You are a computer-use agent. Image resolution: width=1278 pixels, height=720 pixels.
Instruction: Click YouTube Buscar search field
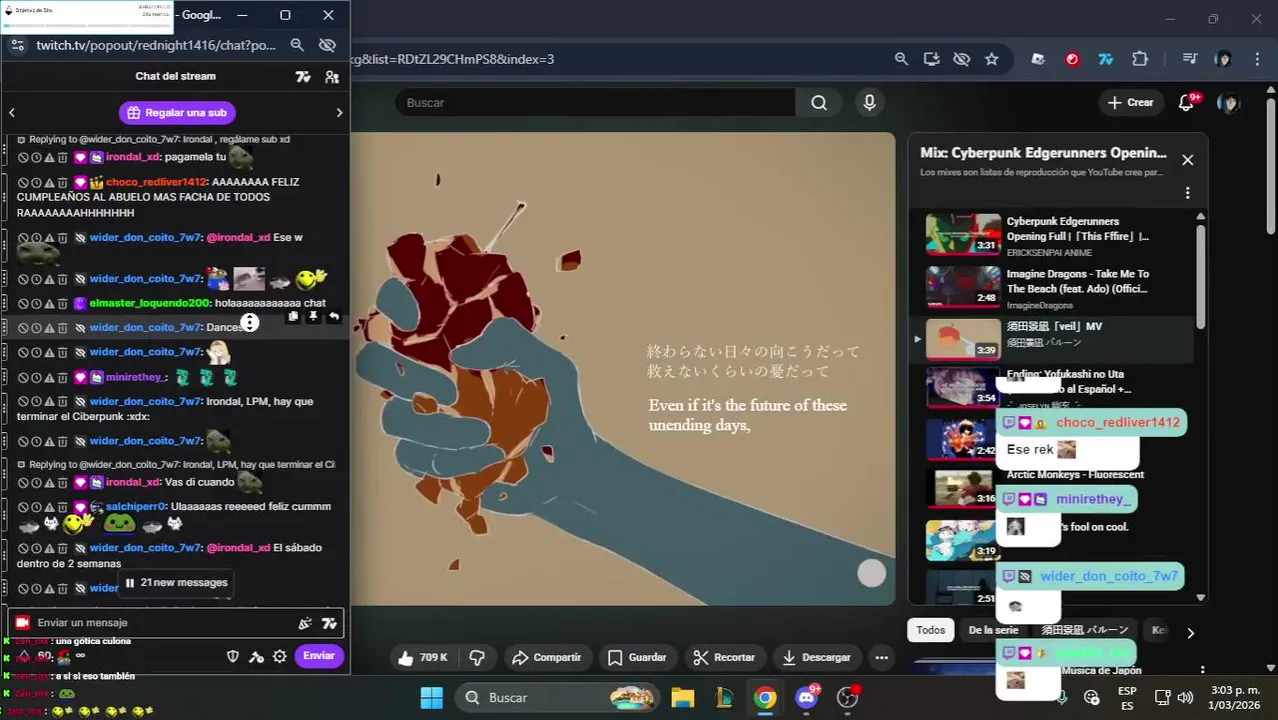[595, 102]
